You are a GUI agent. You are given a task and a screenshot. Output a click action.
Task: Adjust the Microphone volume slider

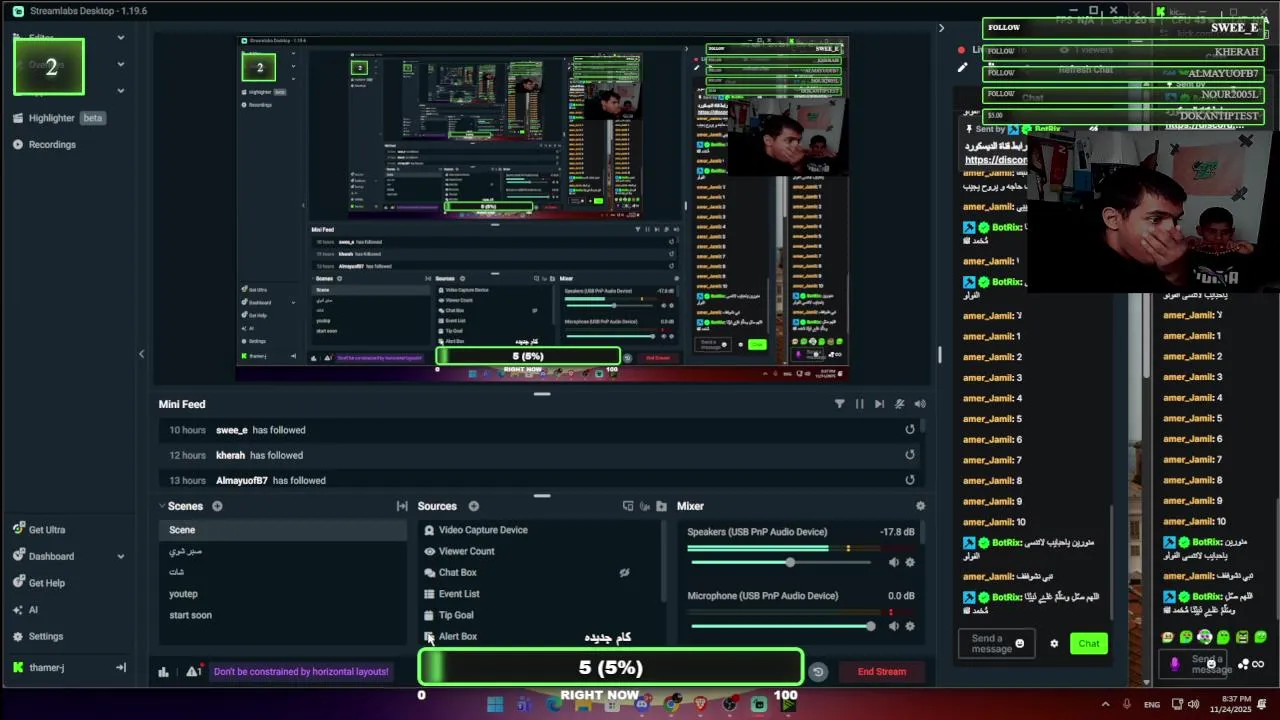[783, 626]
